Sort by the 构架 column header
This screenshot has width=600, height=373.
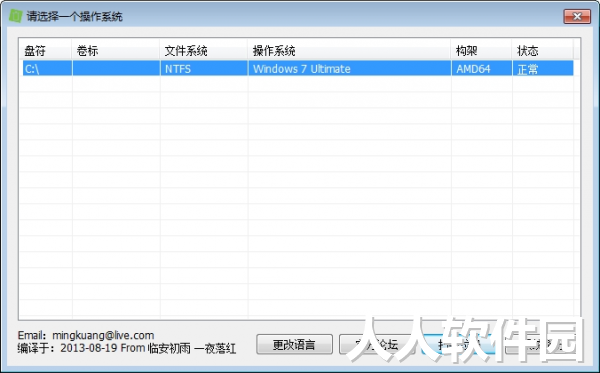pyautogui.click(x=481, y=50)
